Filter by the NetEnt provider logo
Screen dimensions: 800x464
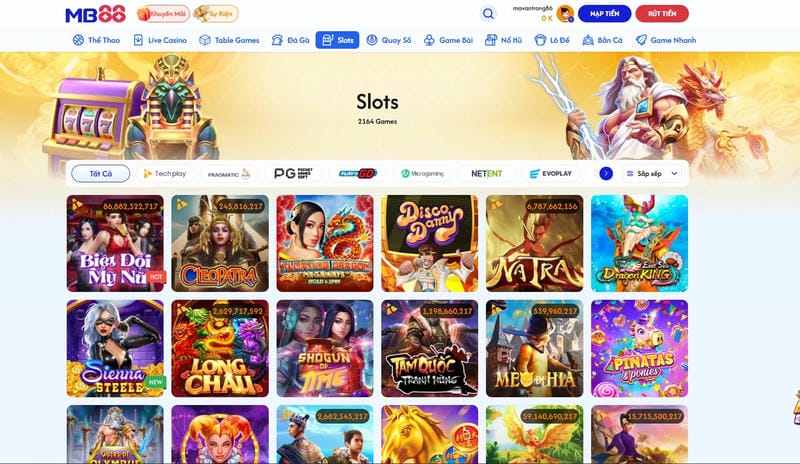[x=486, y=174]
